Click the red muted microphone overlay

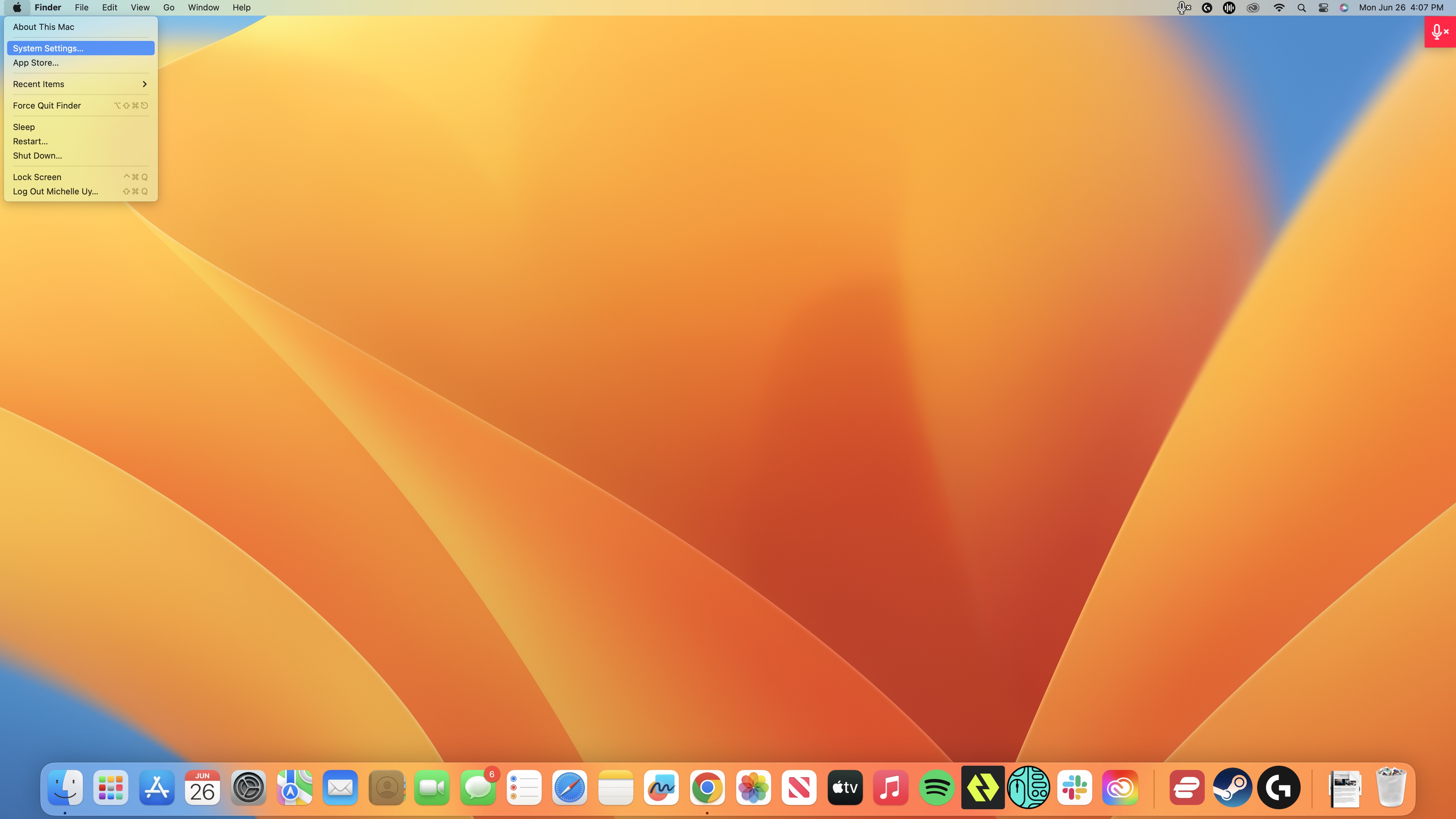click(1440, 32)
